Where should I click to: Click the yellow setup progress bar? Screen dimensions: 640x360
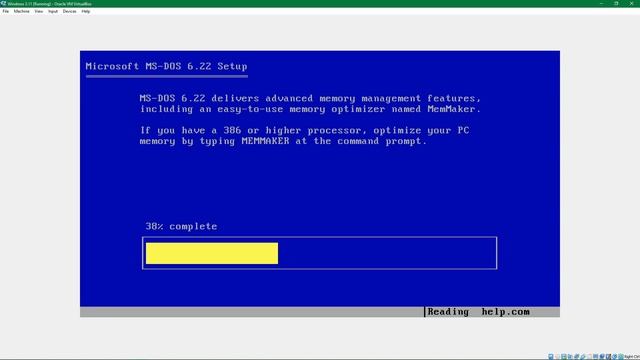(x=212, y=253)
